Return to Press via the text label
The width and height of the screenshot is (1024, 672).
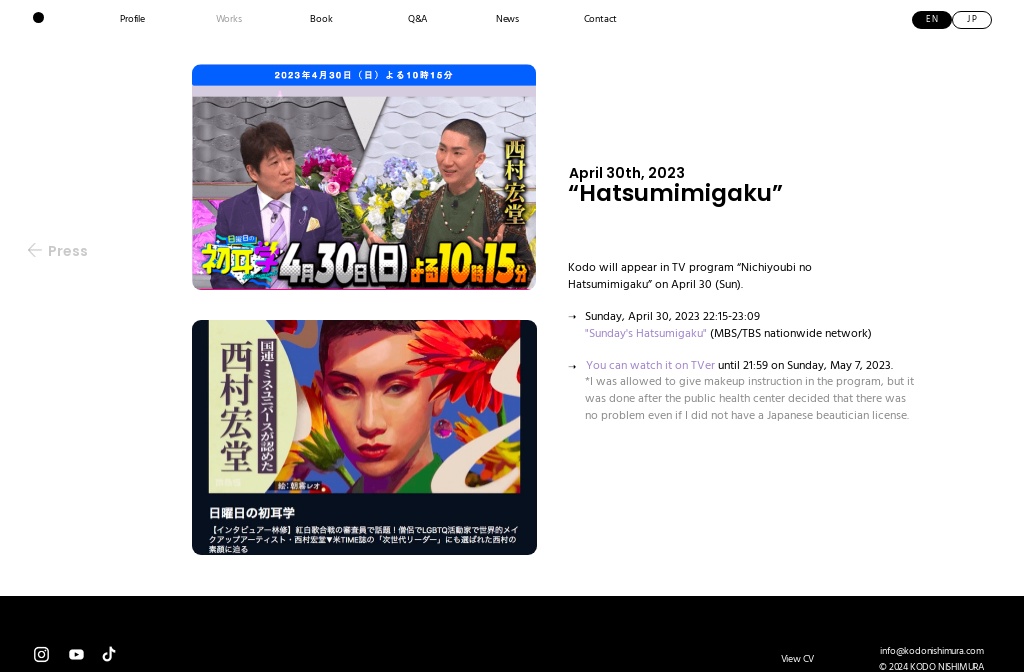[68, 251]
